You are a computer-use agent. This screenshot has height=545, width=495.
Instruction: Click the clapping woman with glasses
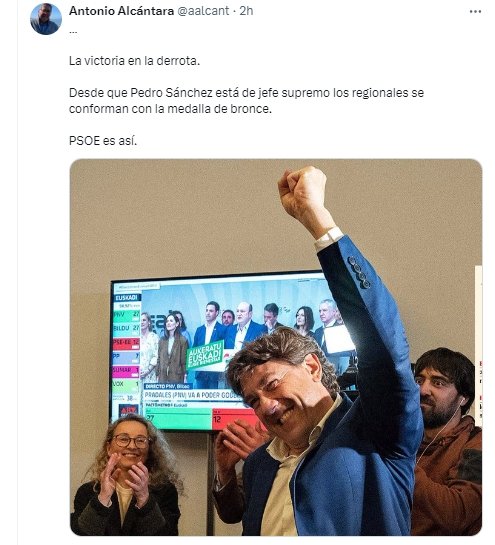click(127, 476)
